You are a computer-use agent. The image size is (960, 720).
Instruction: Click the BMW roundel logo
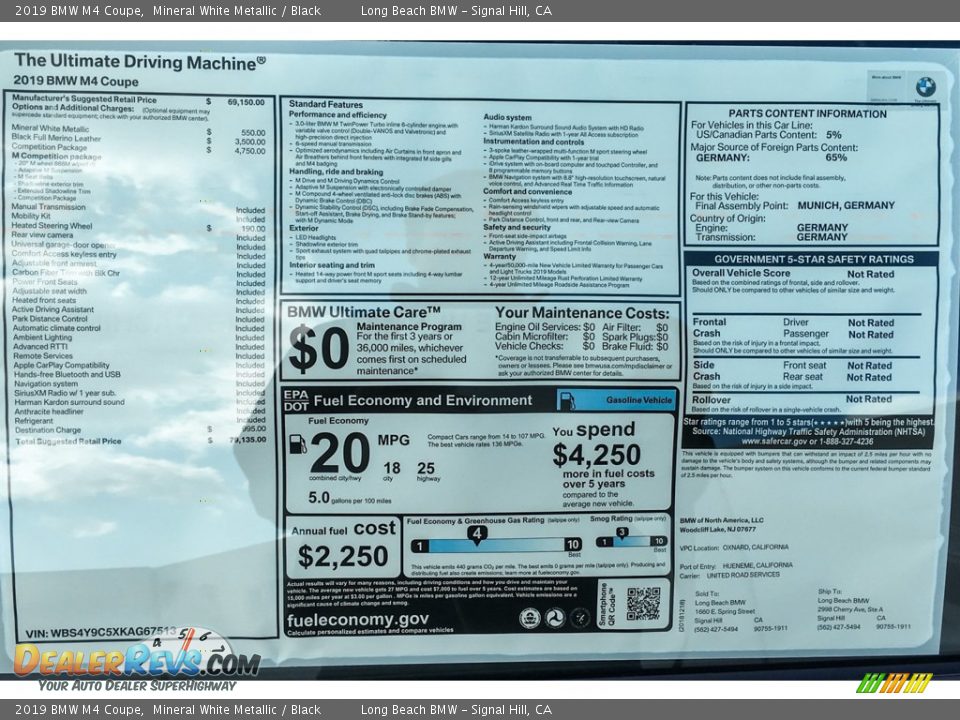click(925, 87)
